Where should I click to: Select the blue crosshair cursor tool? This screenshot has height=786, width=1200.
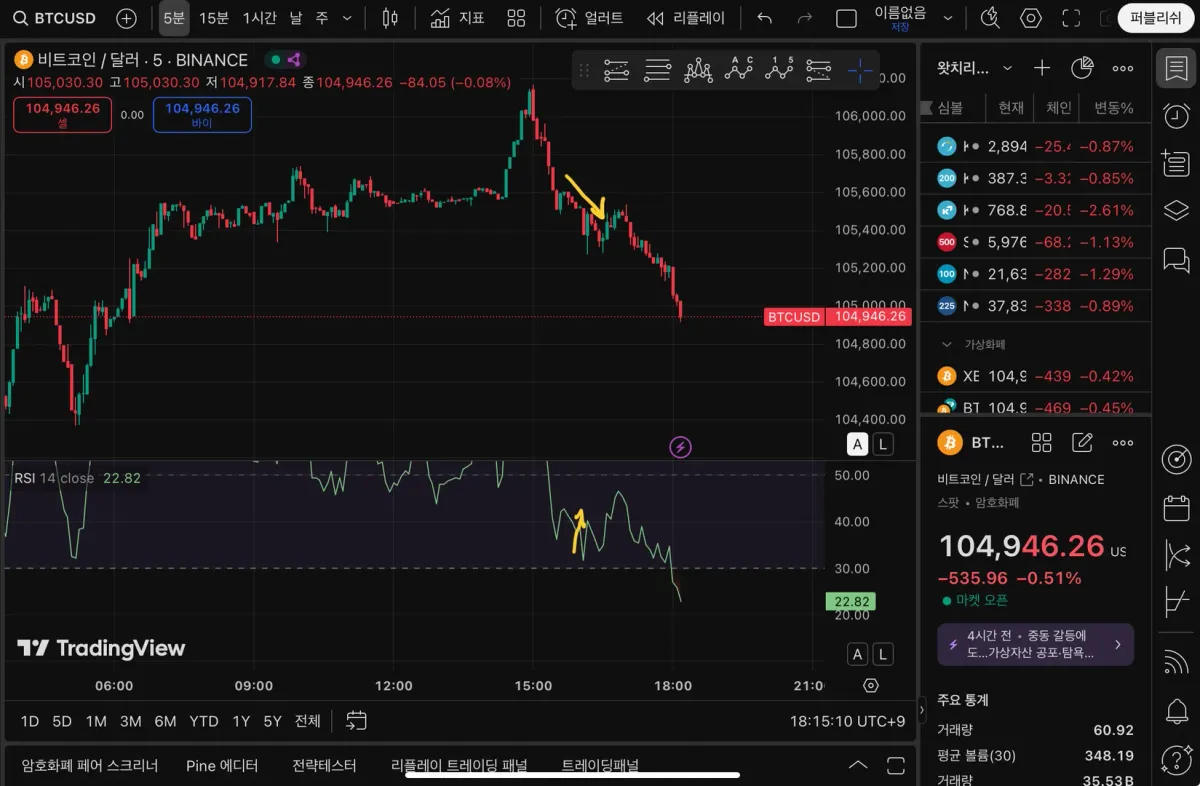tap(860, 71)
